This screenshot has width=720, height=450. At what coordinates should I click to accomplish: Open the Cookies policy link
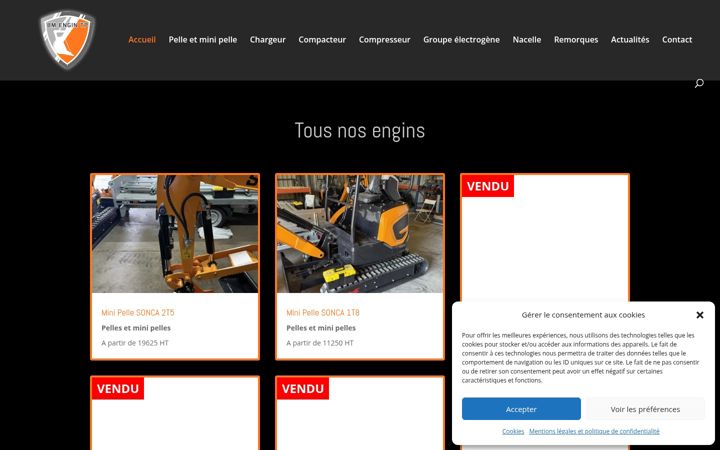[513, 431]
